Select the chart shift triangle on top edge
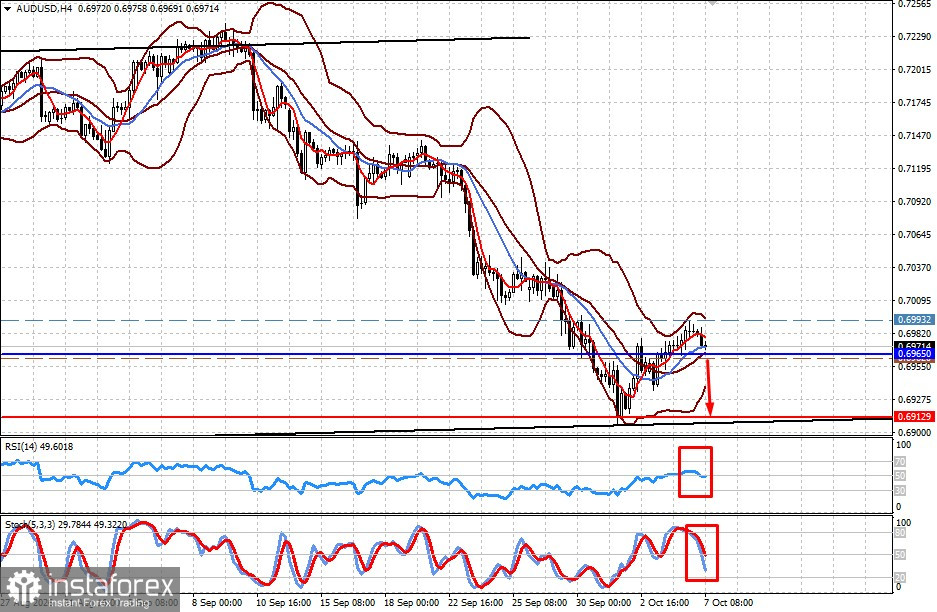The width and height of the screenshot is (937, 612). (711, 3)
